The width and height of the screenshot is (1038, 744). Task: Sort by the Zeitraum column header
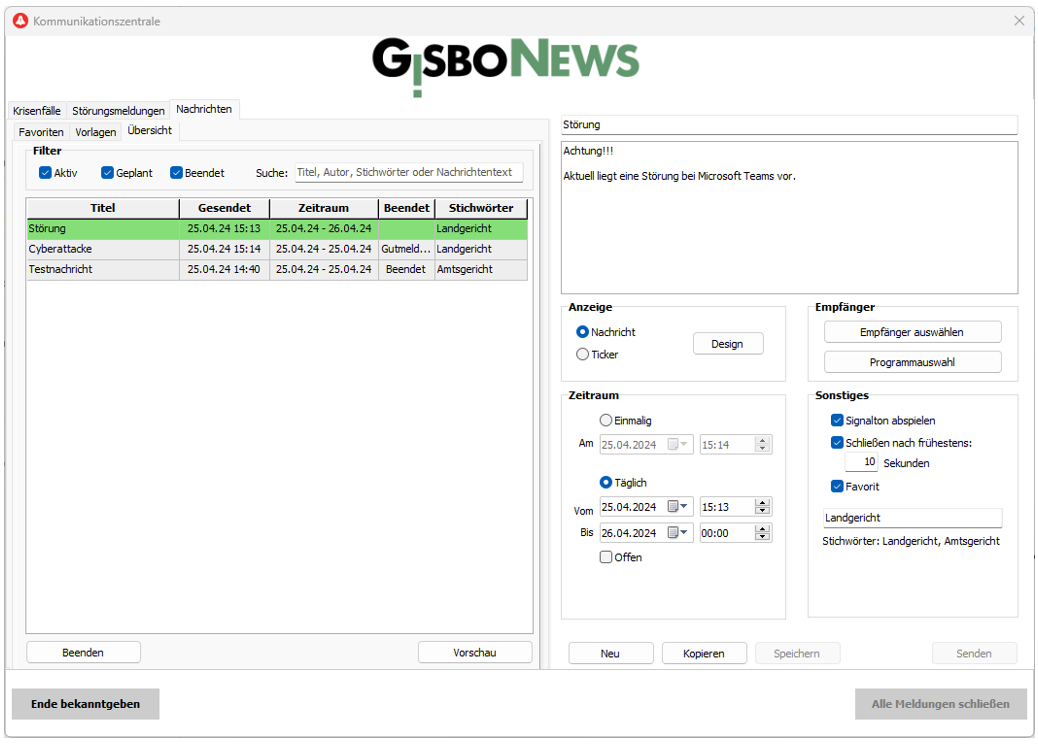click(x=323, y=208)
